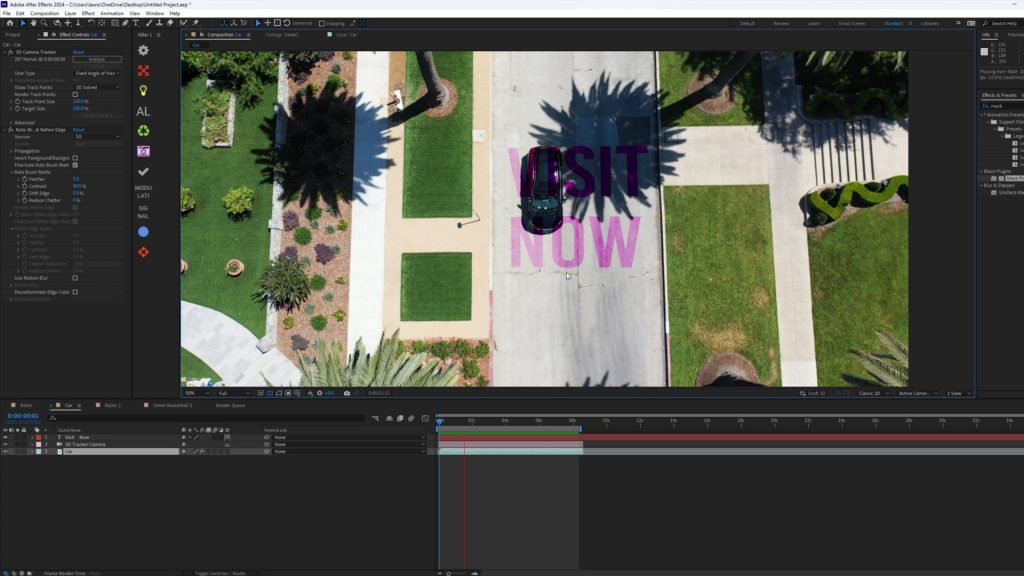Open the graph editor timeline icon
1024x576 pixels.
pyautogui.click(x=425, y=419)
